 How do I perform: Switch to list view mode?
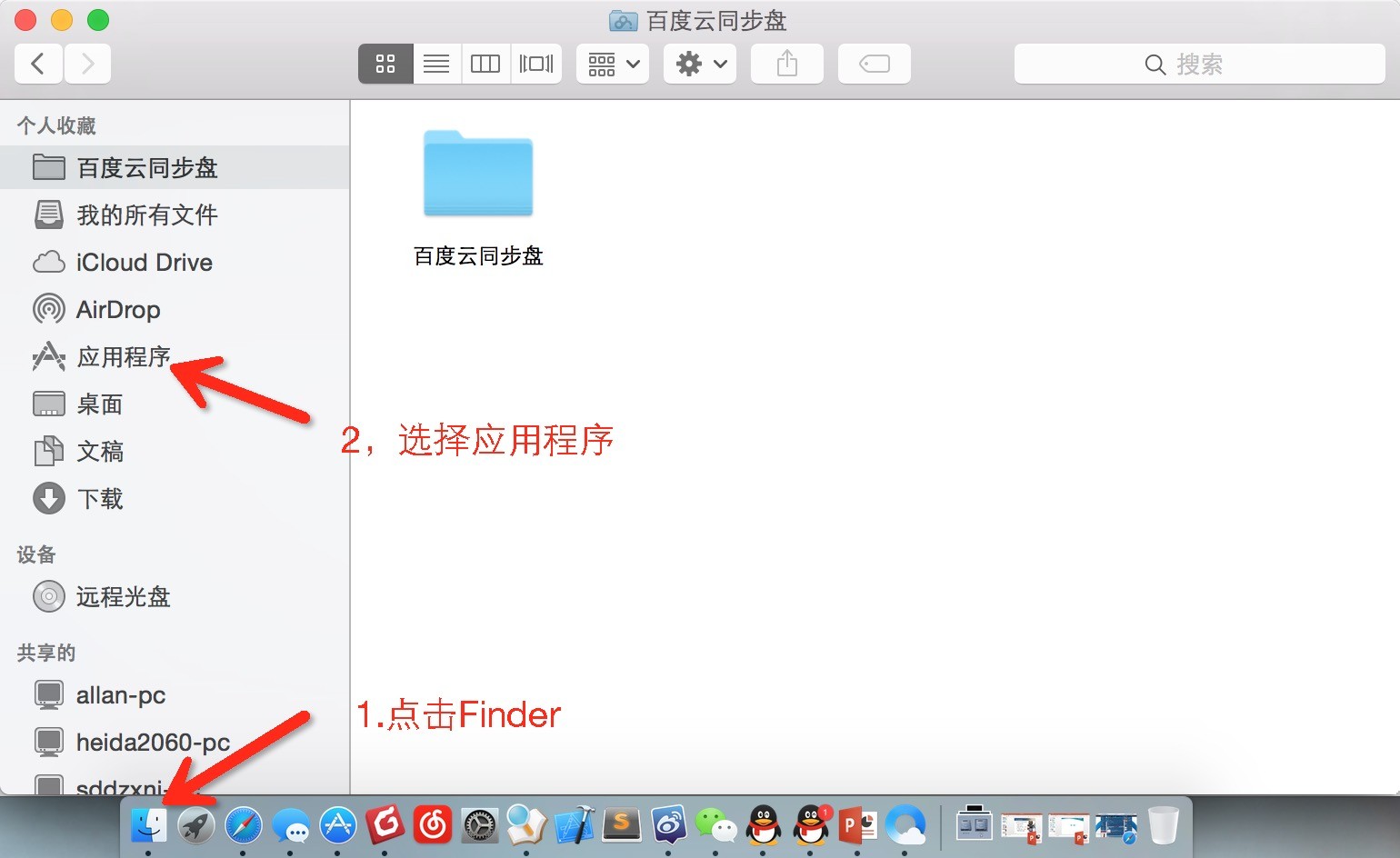click(x=436, y=64)
